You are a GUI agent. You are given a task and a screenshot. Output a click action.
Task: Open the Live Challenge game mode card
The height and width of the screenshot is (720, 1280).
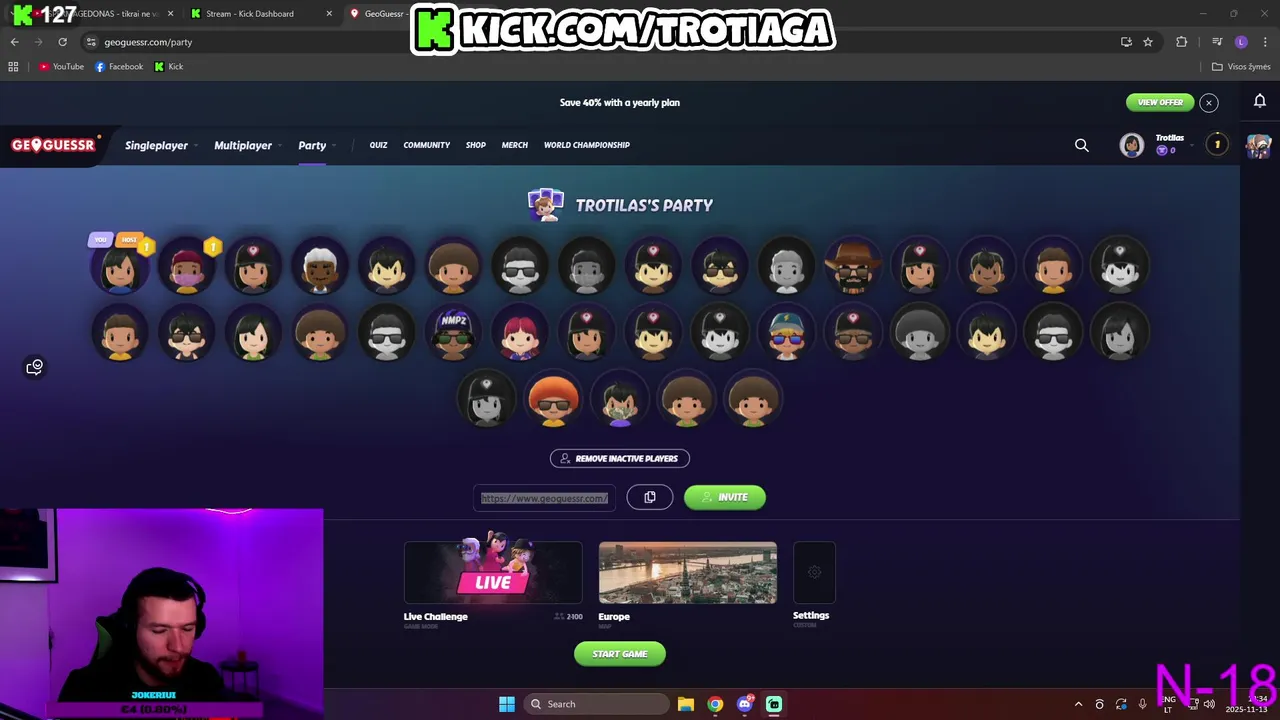[x=493, y=573]
